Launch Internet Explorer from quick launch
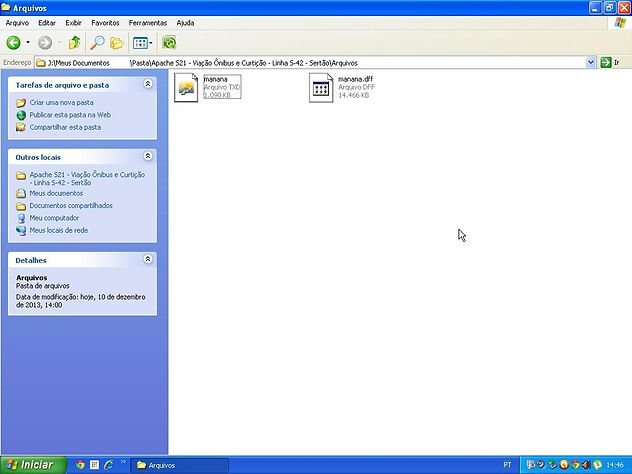 (108, 465)
